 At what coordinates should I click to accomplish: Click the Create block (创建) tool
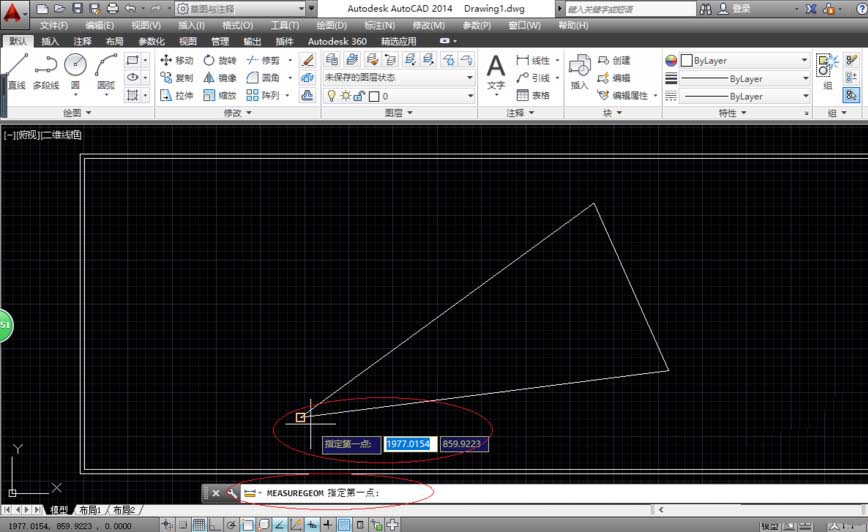coord(614,60)
